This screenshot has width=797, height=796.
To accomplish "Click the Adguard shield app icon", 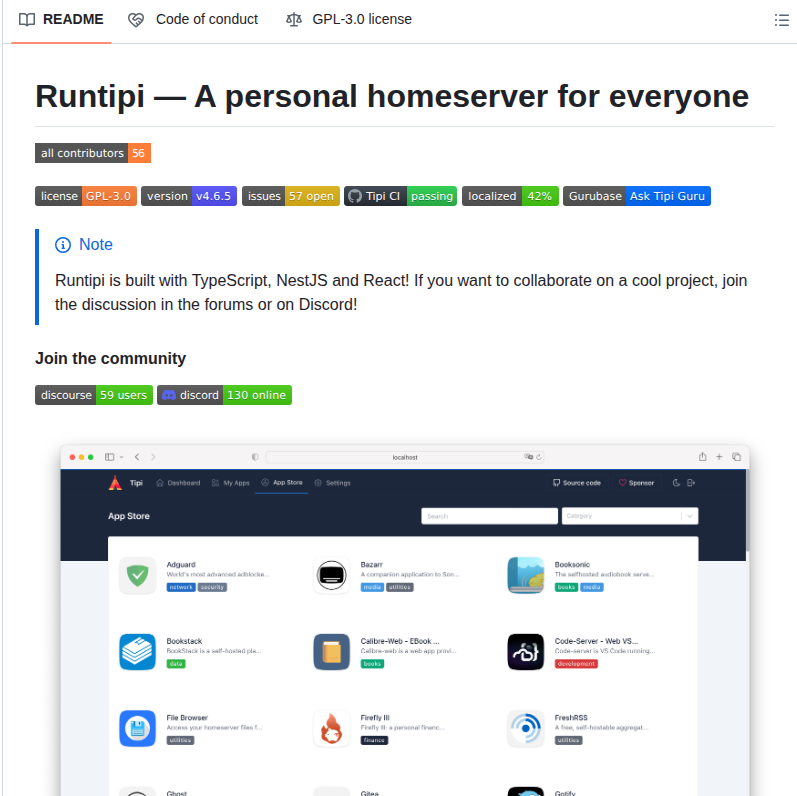I will (138, 575).
